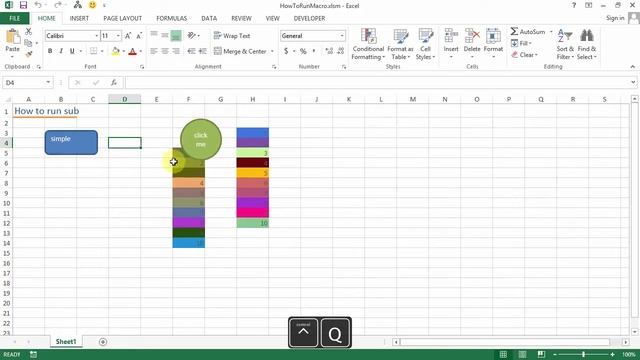
Task: Open the Calibri font name dropdown
Action: click(97, 36)
